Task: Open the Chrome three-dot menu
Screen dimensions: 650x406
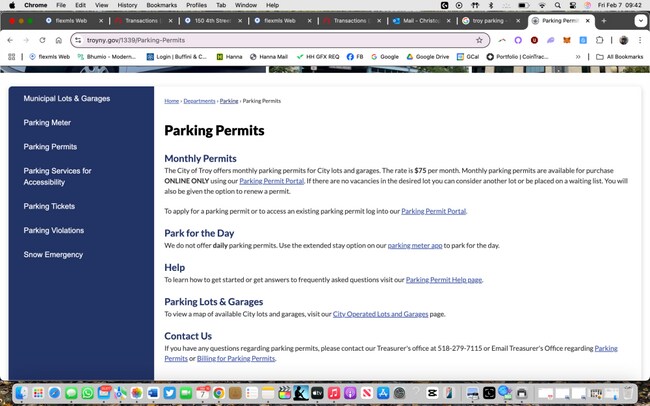Action: (640, 40)
